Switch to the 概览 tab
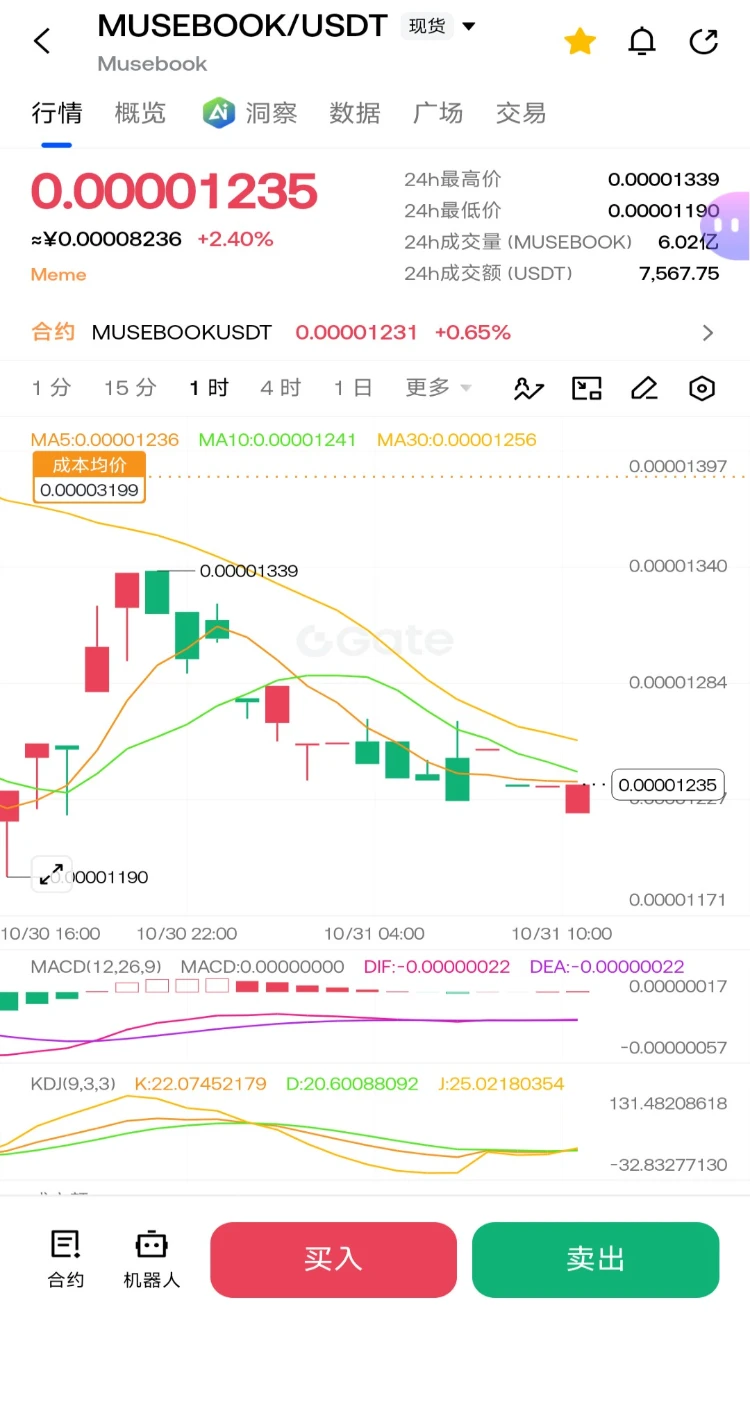This screenshot has height=1407, width=750. [x=140, y=113]
